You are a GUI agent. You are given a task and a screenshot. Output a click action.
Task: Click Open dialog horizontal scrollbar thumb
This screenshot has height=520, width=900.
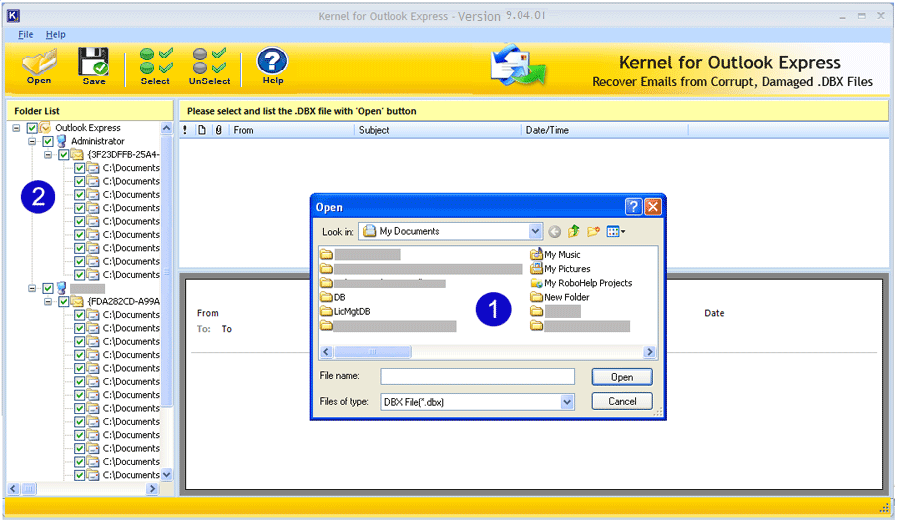pos(373,351)
